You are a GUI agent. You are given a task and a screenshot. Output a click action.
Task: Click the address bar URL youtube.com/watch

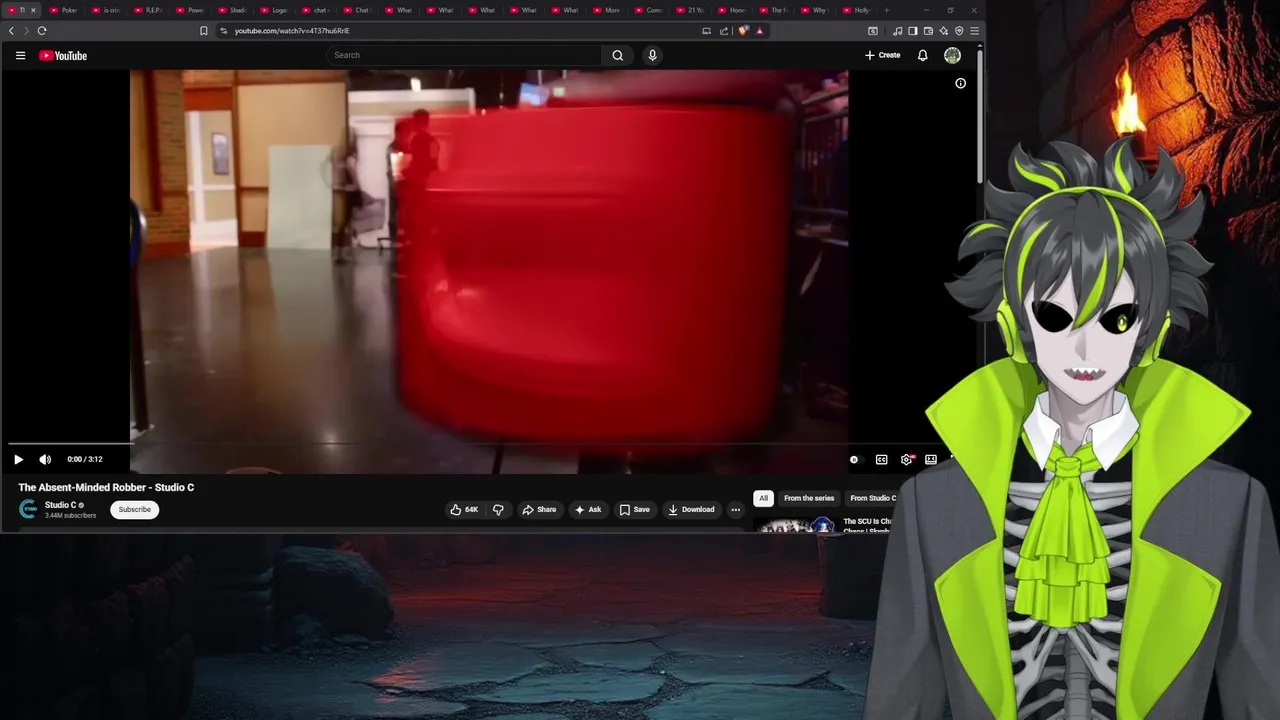point(292,31)
